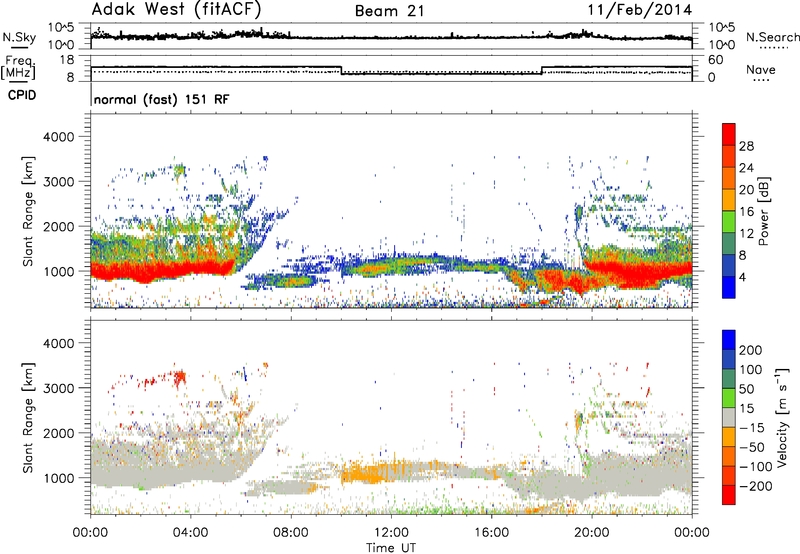Click the 'Adak West (fitACF)' plot title
Image resolution: width=800 pixels, height=554 pixels.
177,9
